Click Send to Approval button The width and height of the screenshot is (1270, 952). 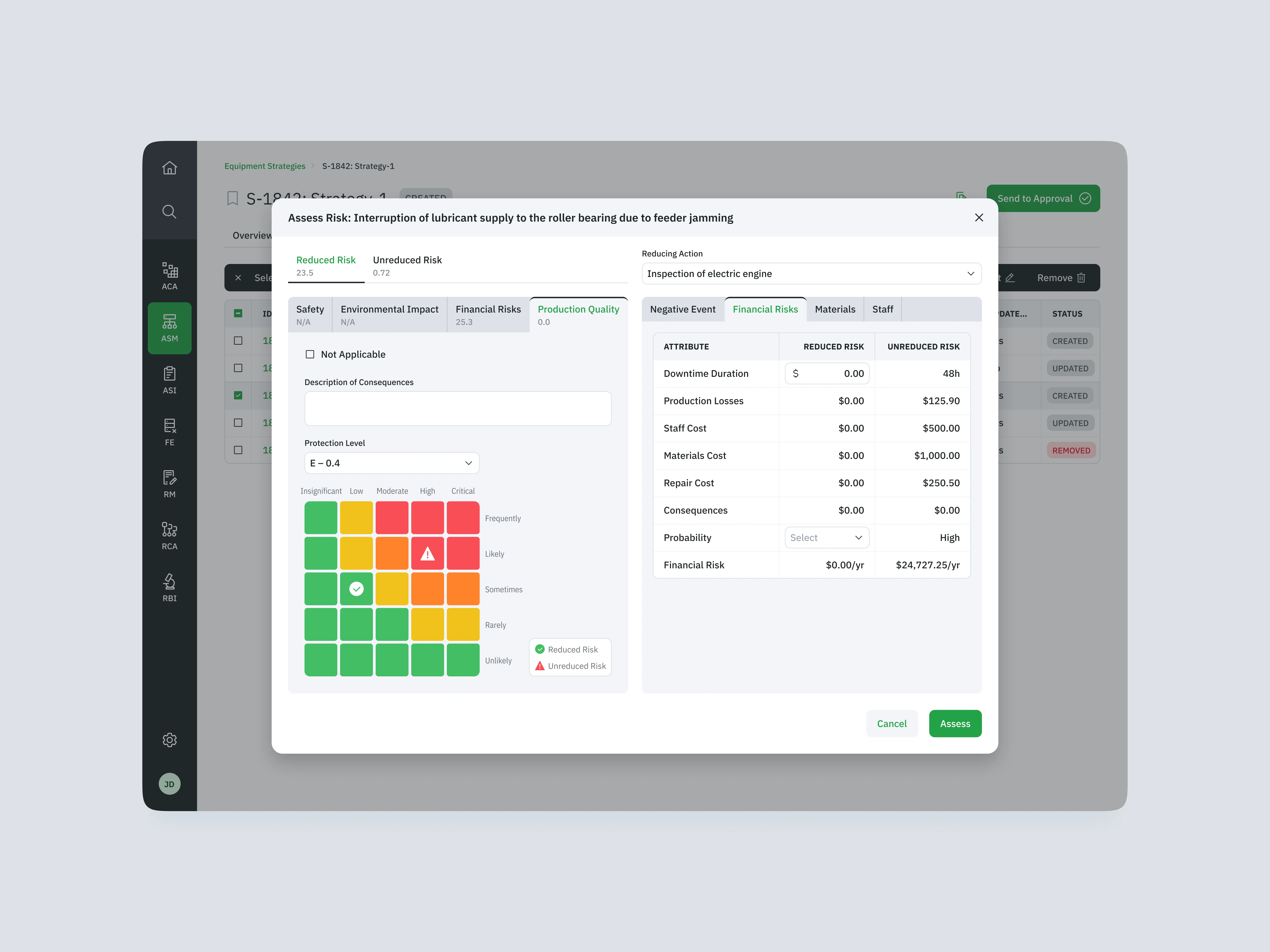[x=1043, y=199]
